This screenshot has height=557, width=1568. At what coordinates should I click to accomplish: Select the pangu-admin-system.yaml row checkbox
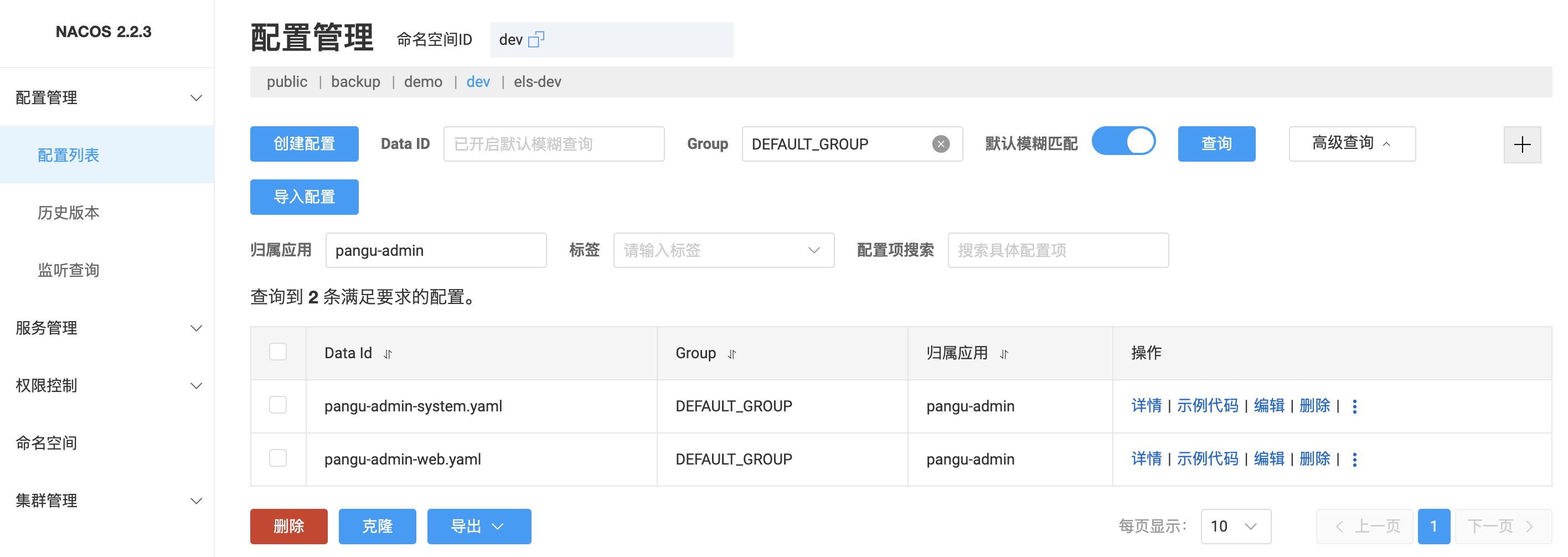277,405
